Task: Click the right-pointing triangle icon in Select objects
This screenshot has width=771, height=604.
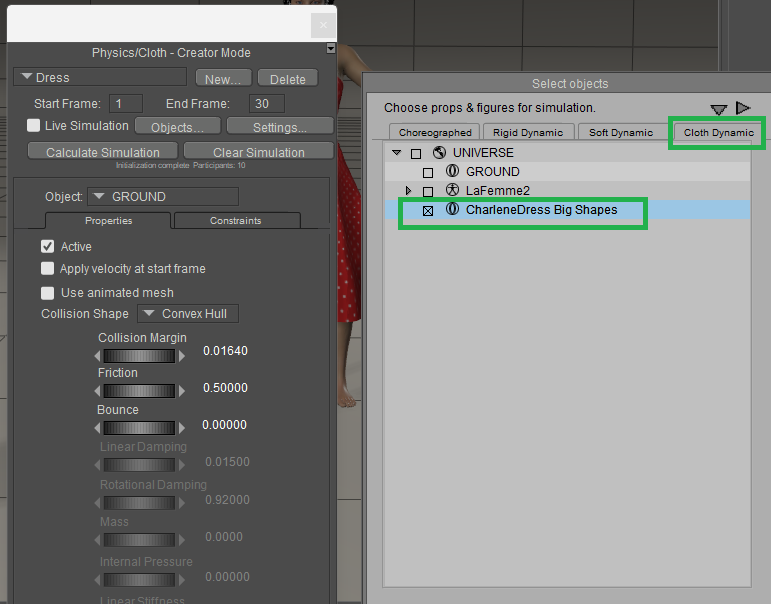Action: click(743, 108)
